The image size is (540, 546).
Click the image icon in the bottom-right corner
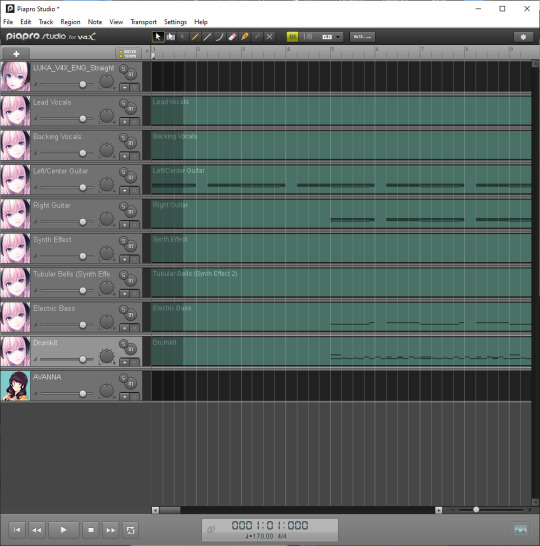coord(521,530)
